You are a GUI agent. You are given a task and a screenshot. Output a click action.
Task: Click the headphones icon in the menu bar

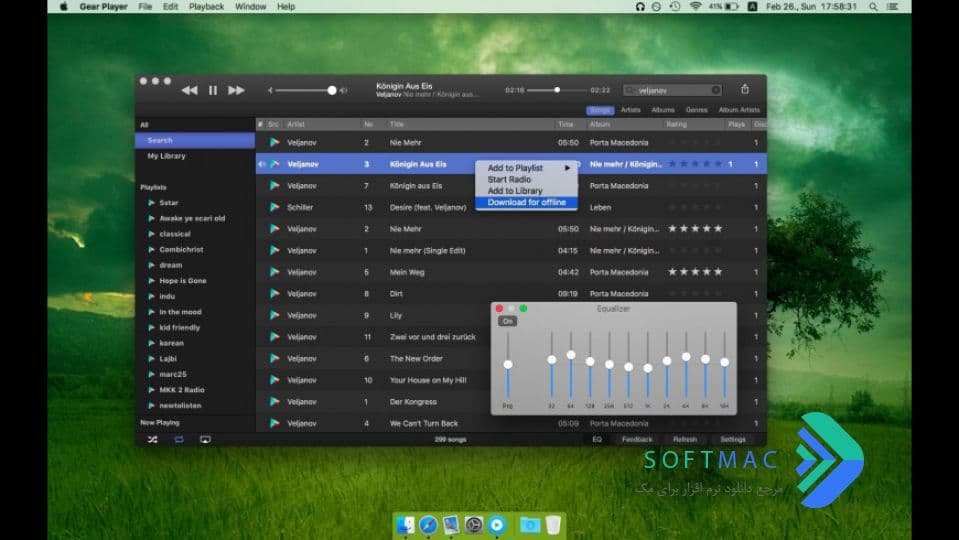tap(640, 7)
